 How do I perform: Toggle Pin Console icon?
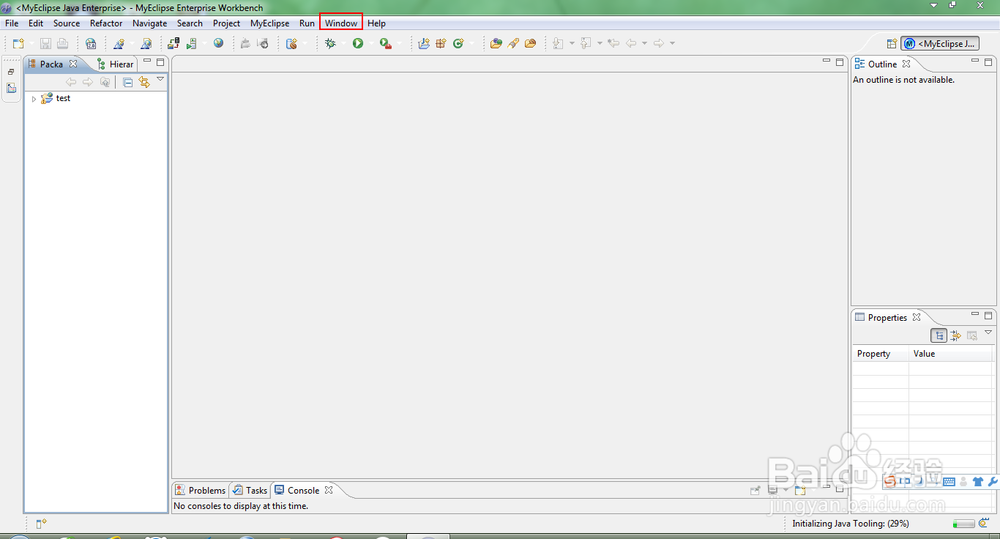[x=754, y=490]
